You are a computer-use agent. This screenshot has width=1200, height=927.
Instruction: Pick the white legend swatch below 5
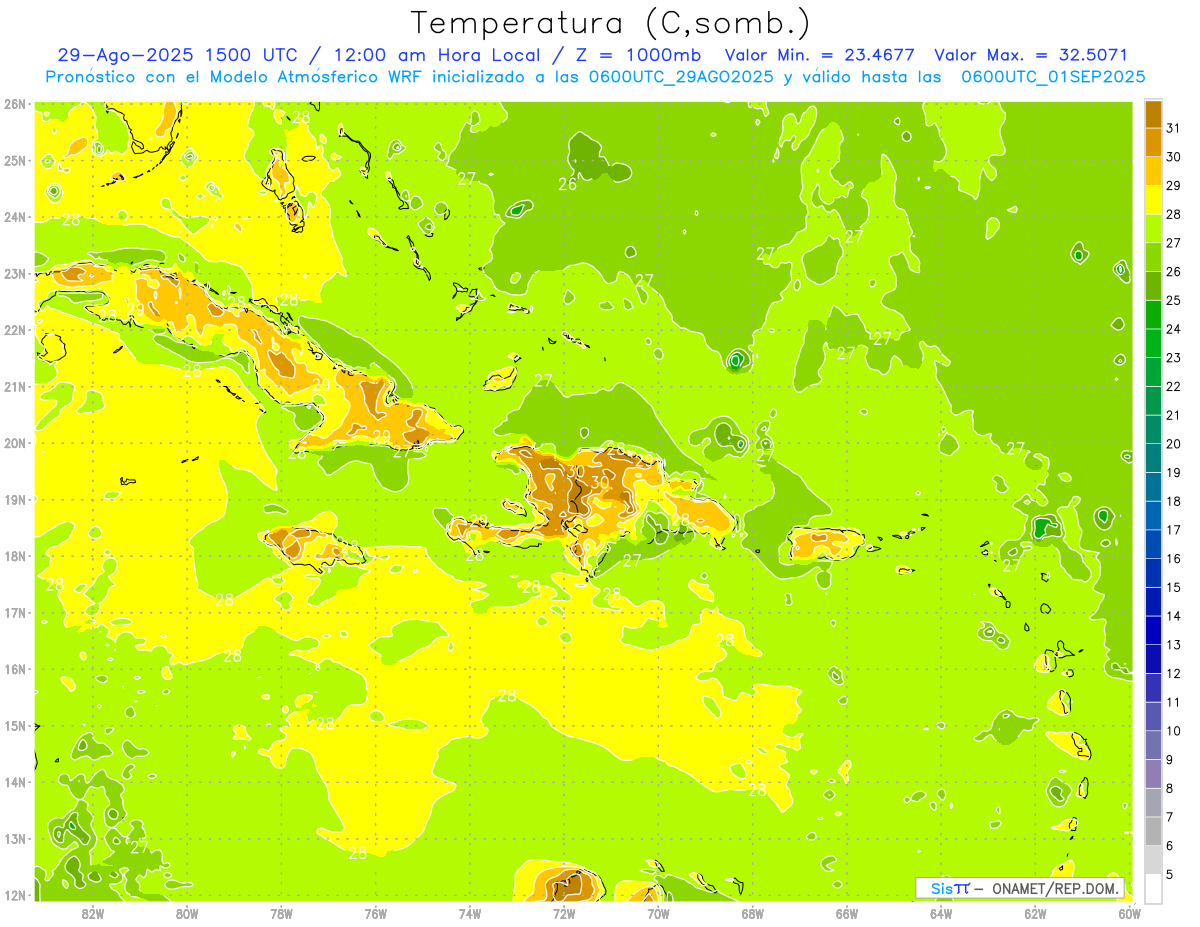pos(1153,888)
